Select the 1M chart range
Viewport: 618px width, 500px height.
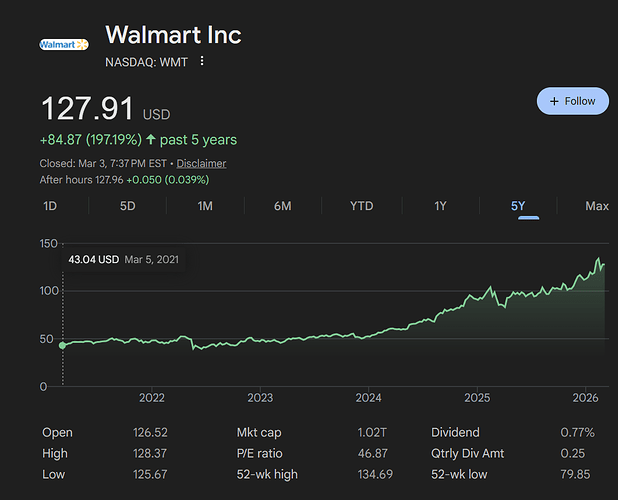point(205,206)
